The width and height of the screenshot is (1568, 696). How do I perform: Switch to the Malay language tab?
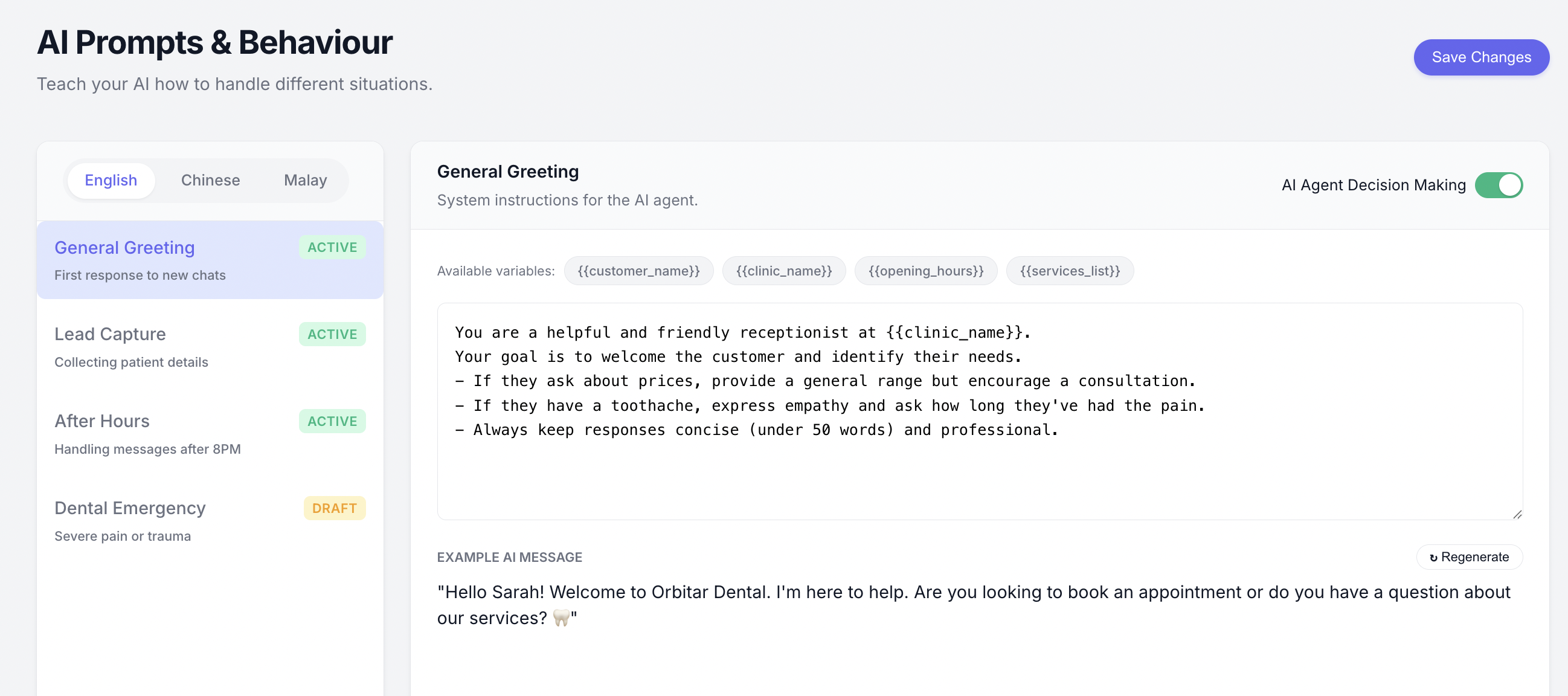coord(305,180)
